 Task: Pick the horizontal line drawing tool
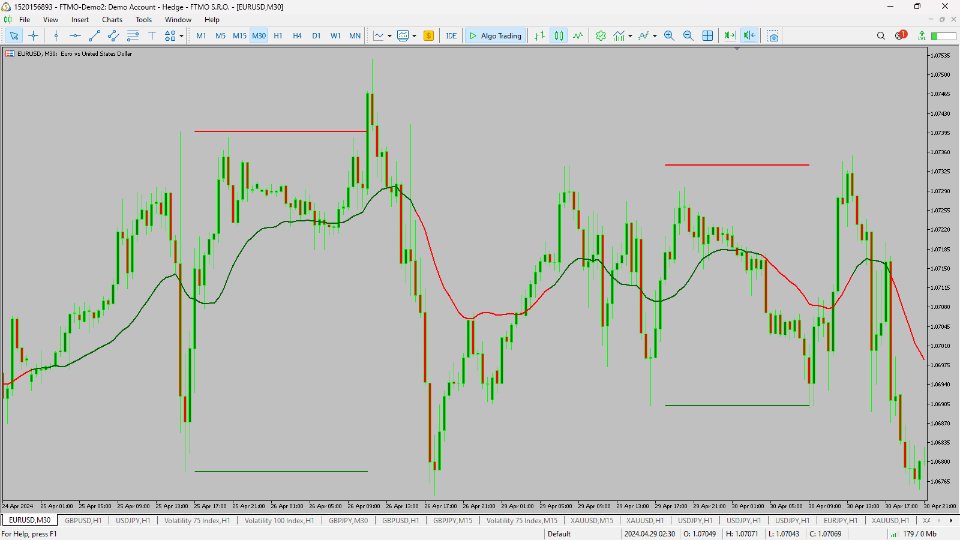point(75,36)
